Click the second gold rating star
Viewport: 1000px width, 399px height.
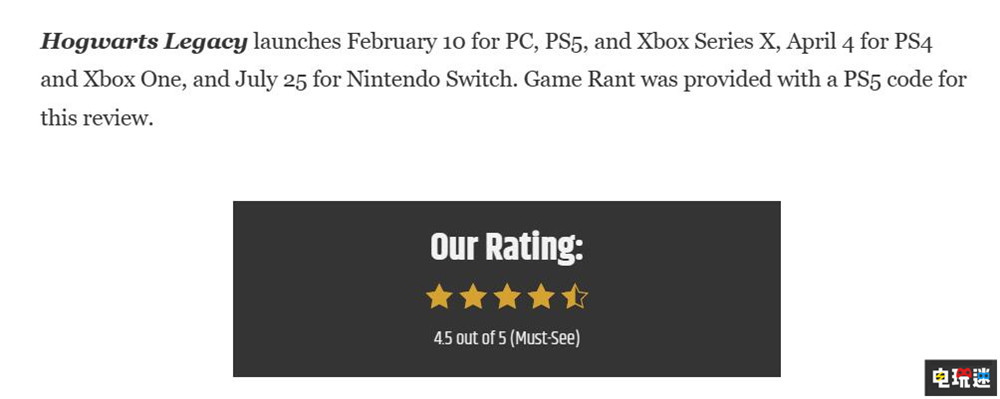[473, 297]
